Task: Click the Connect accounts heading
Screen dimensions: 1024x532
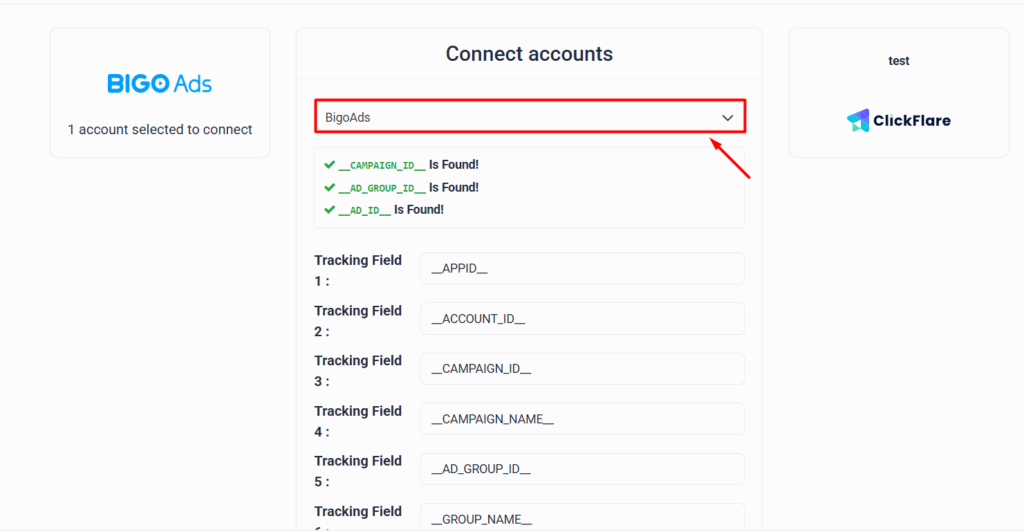Action: tap(529, 54)
